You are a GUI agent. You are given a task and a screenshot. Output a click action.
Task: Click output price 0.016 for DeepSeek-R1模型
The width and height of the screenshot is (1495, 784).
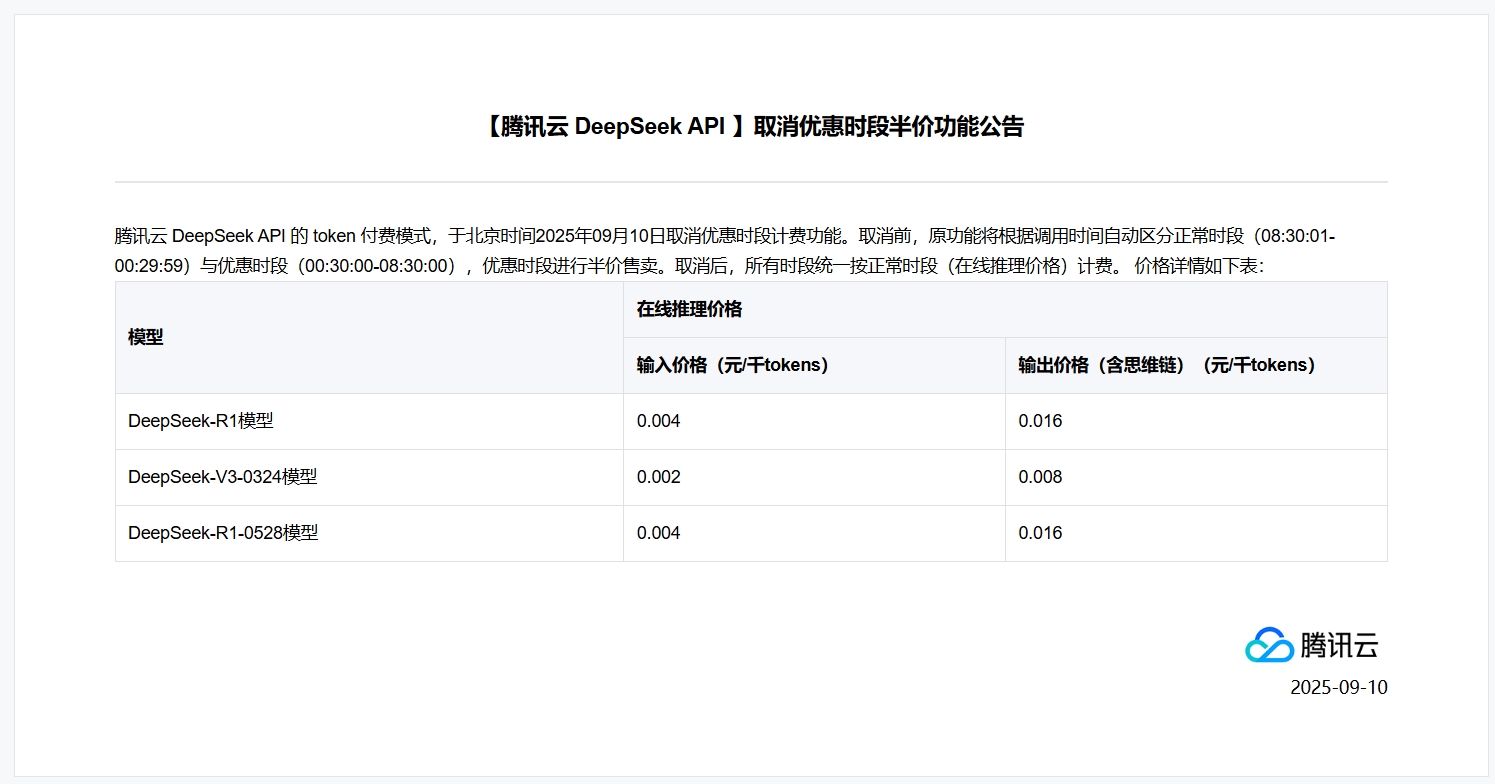1040,422
